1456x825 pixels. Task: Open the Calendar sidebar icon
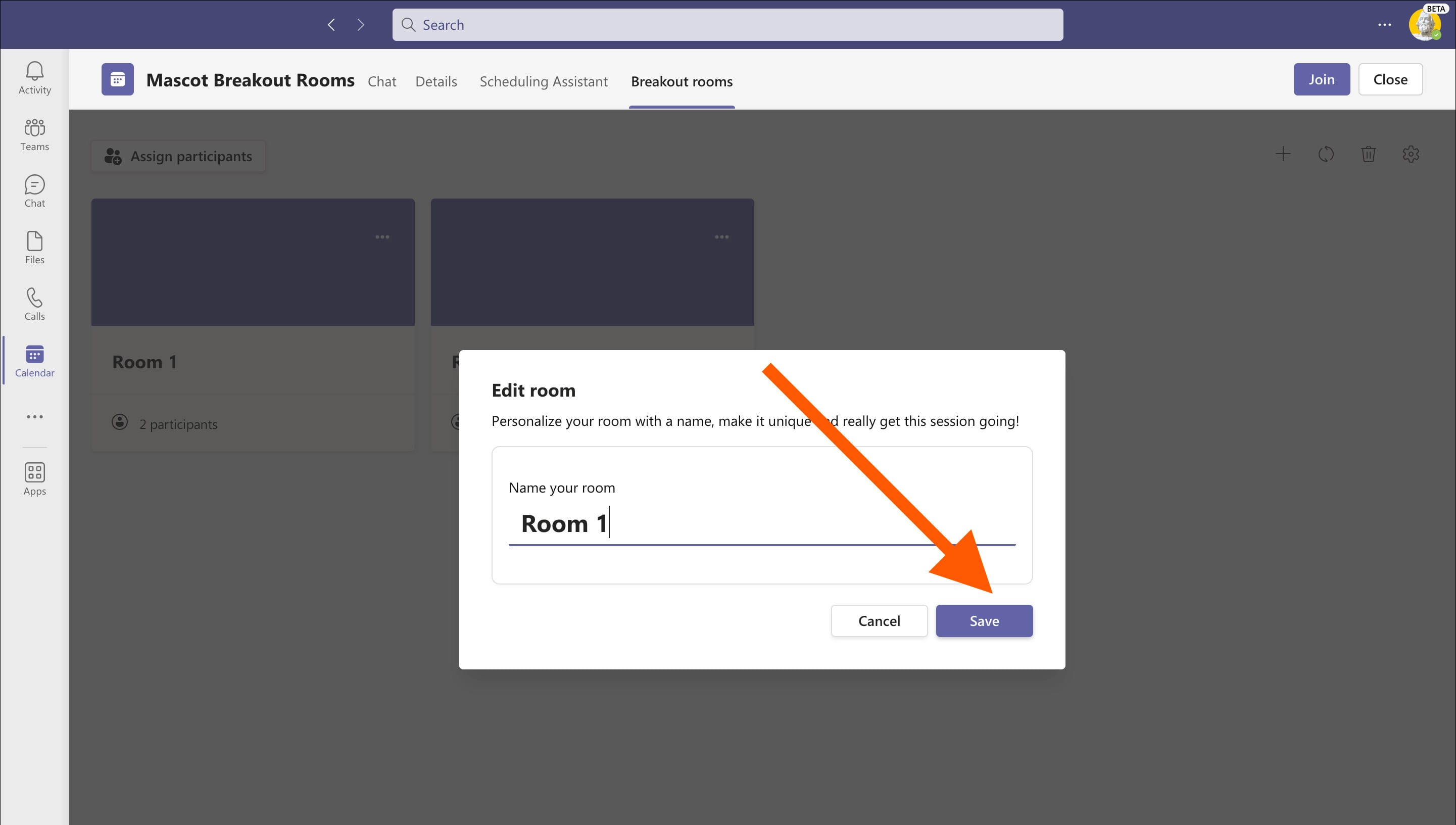coord(34,361)
